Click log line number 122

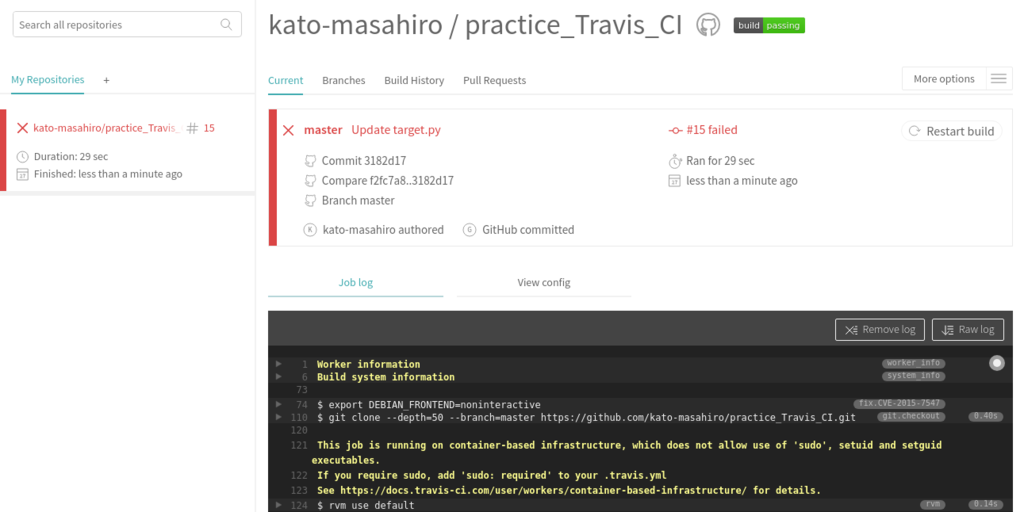[x=299, y=475]
